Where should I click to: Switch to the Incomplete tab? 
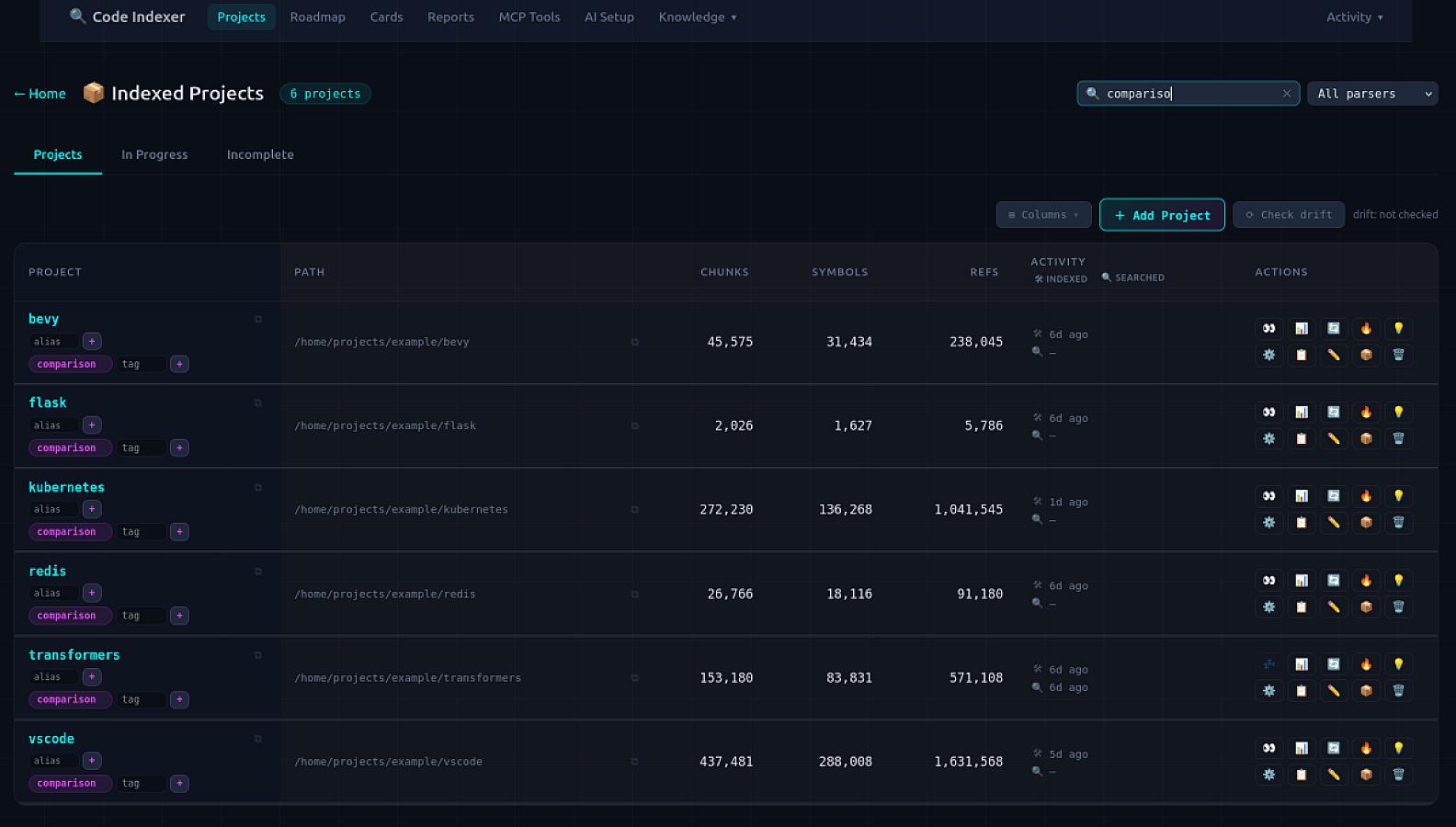tap(260, 154)
